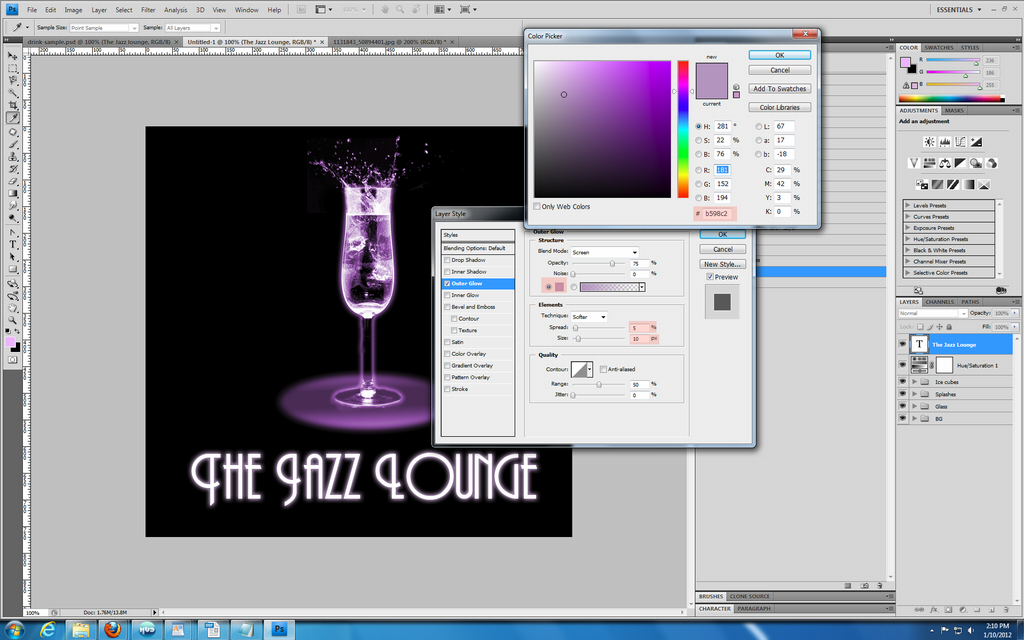Screen dimensions: 1024x640
Task: Switch to the Swatches tab
Action: 938,48
